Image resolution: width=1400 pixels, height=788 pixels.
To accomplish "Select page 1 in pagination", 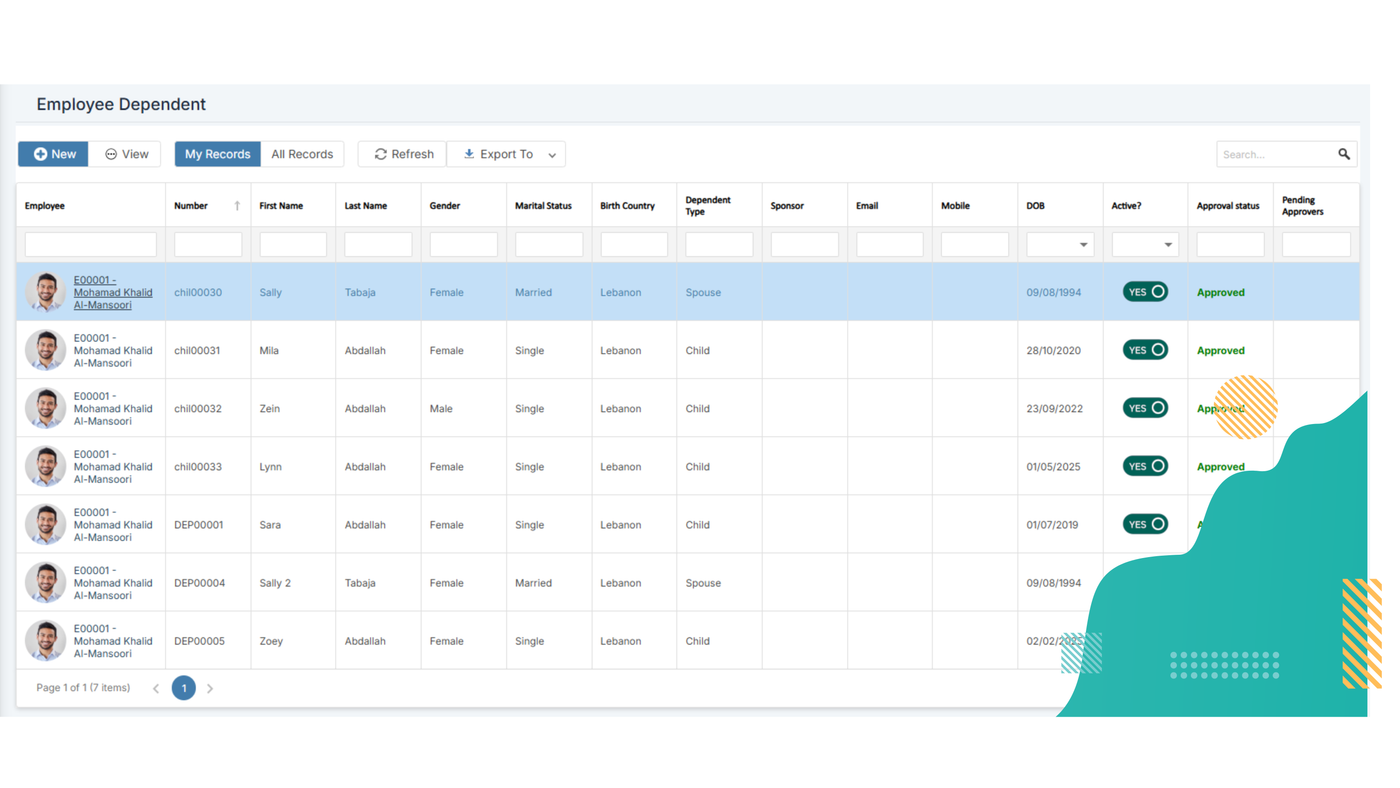I will pos(184,688).
